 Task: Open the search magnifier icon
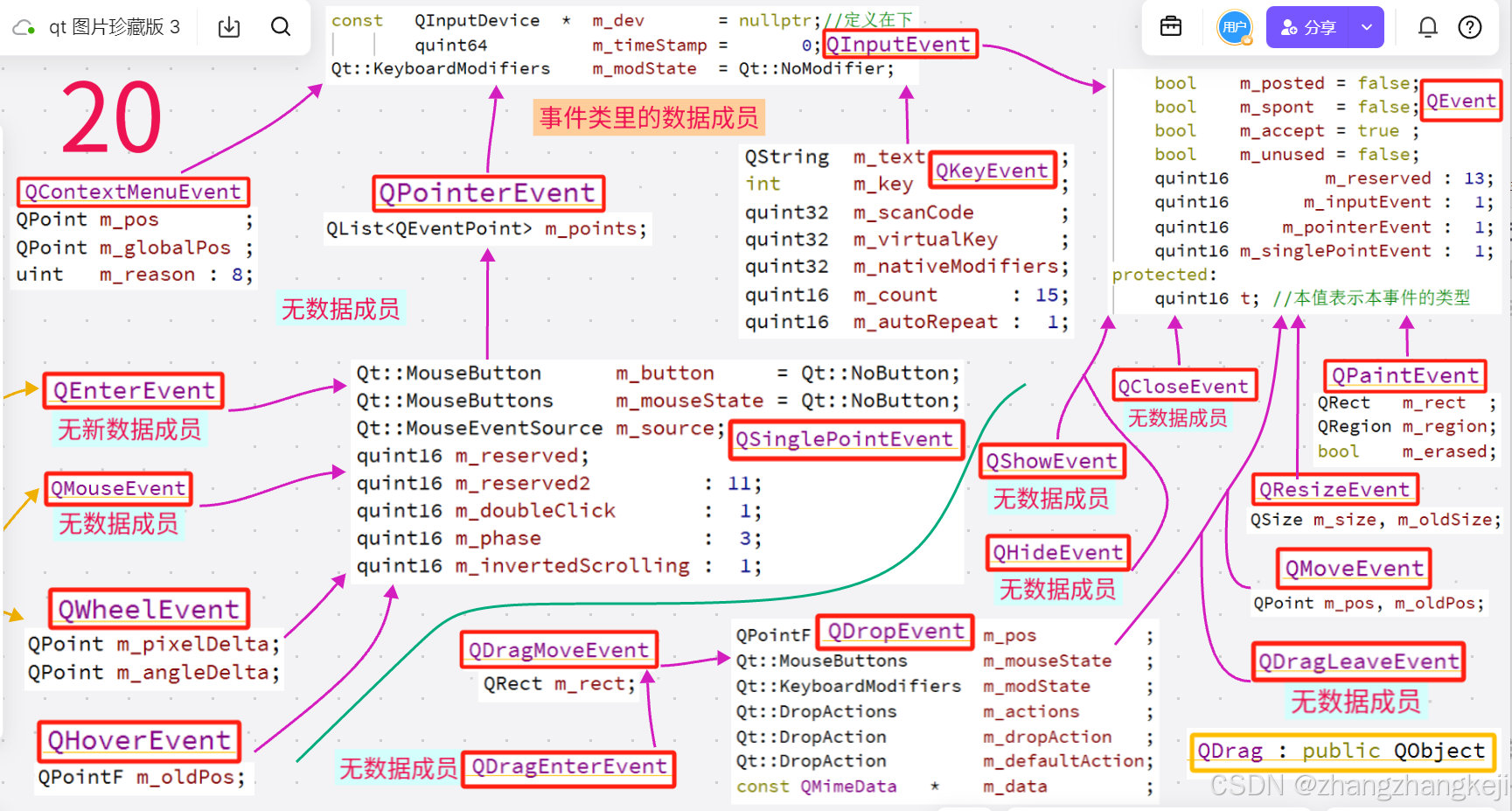(x=281, y=27)
